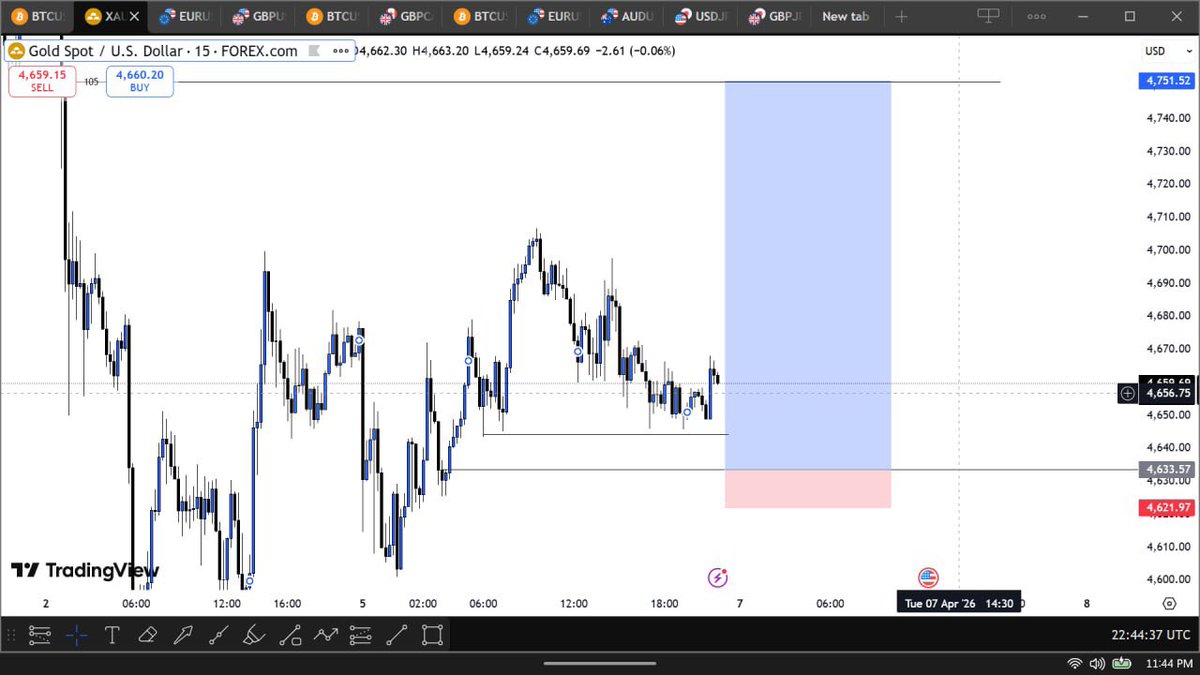Select the Arrow drawing tool
This screenshot has width=1200, height=675.
coord(183,634)
